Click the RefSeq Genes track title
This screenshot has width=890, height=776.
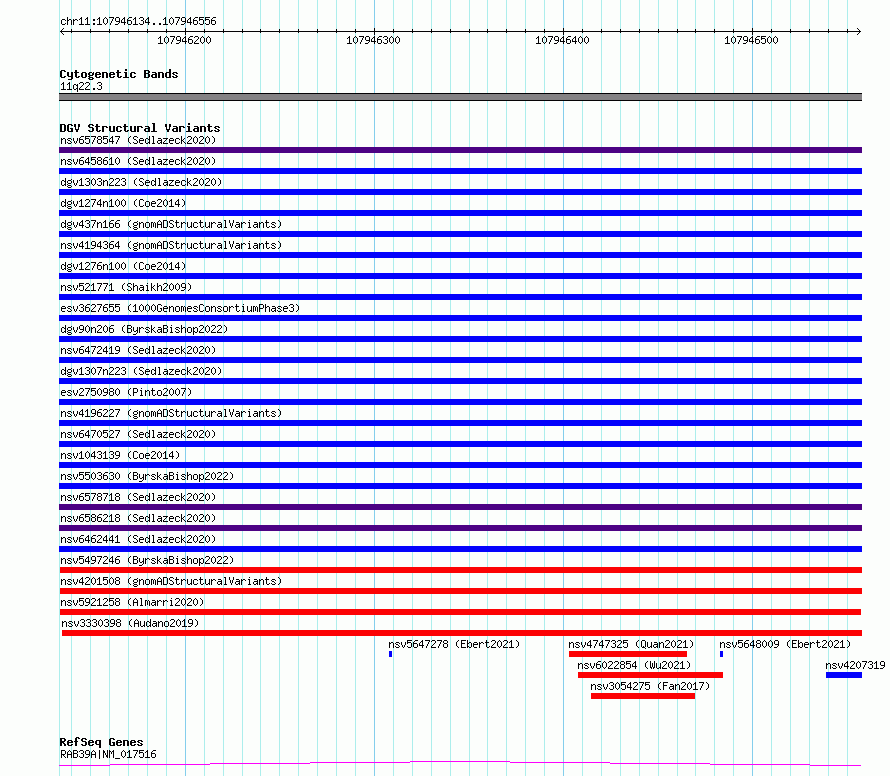click(101, 742)
